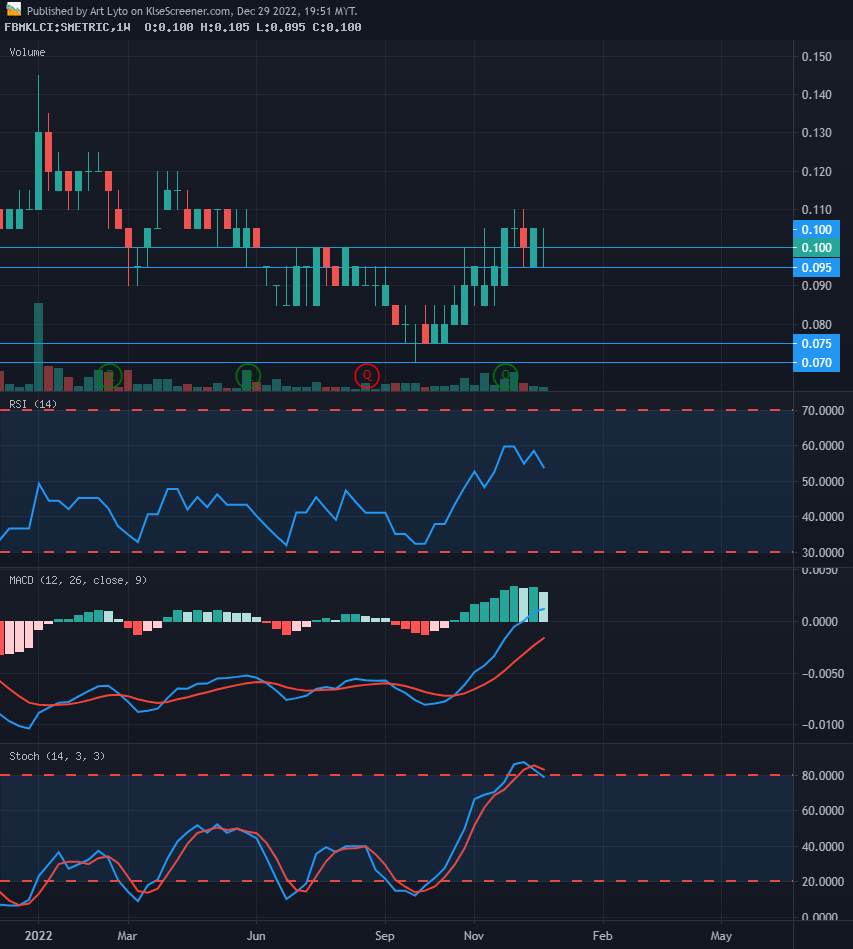Viewport: 853px width, 949px height.
Task: Select the red circled Q event marker near September
Action: 366,377
